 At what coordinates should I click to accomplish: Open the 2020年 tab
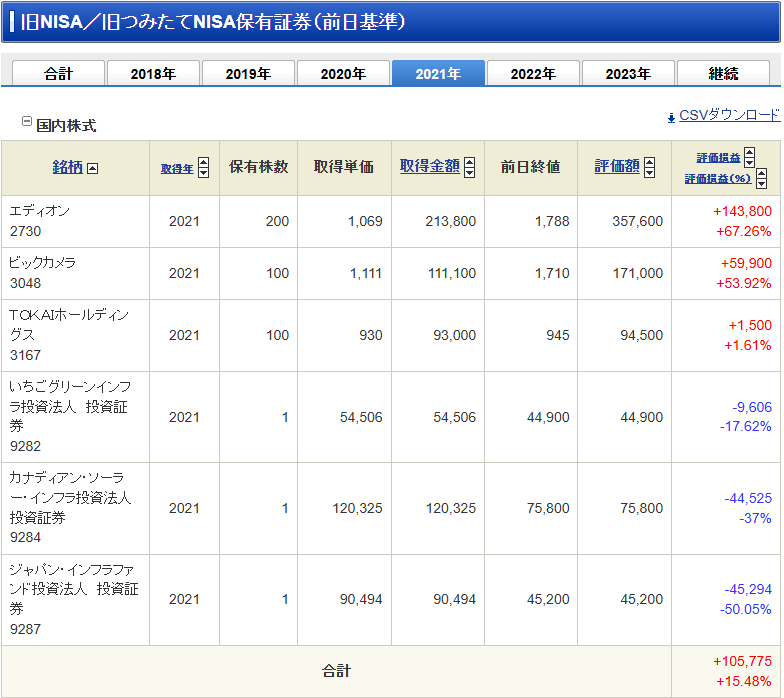coord(343,74)
